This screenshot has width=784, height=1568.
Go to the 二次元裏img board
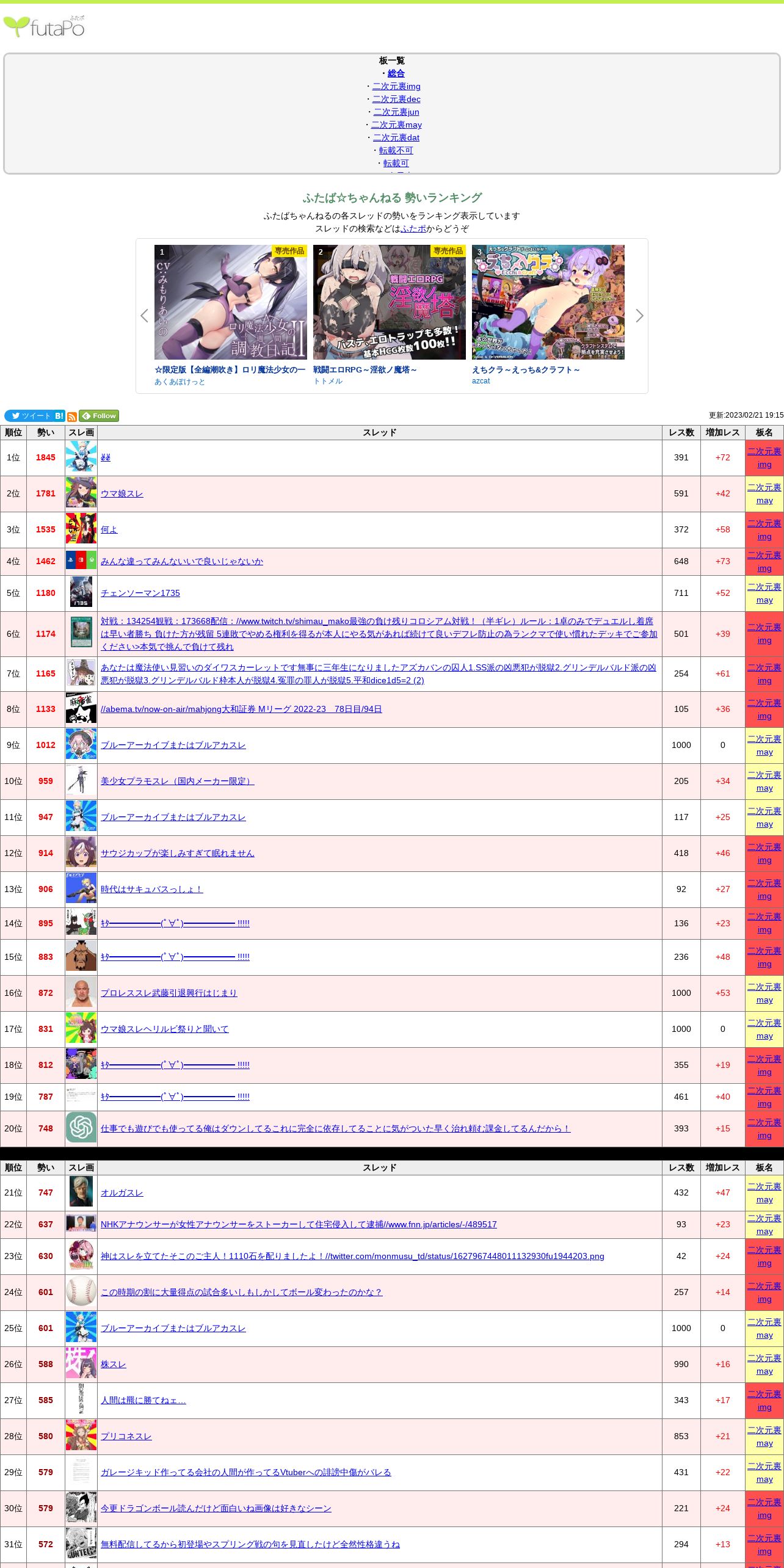pos(396,86)
